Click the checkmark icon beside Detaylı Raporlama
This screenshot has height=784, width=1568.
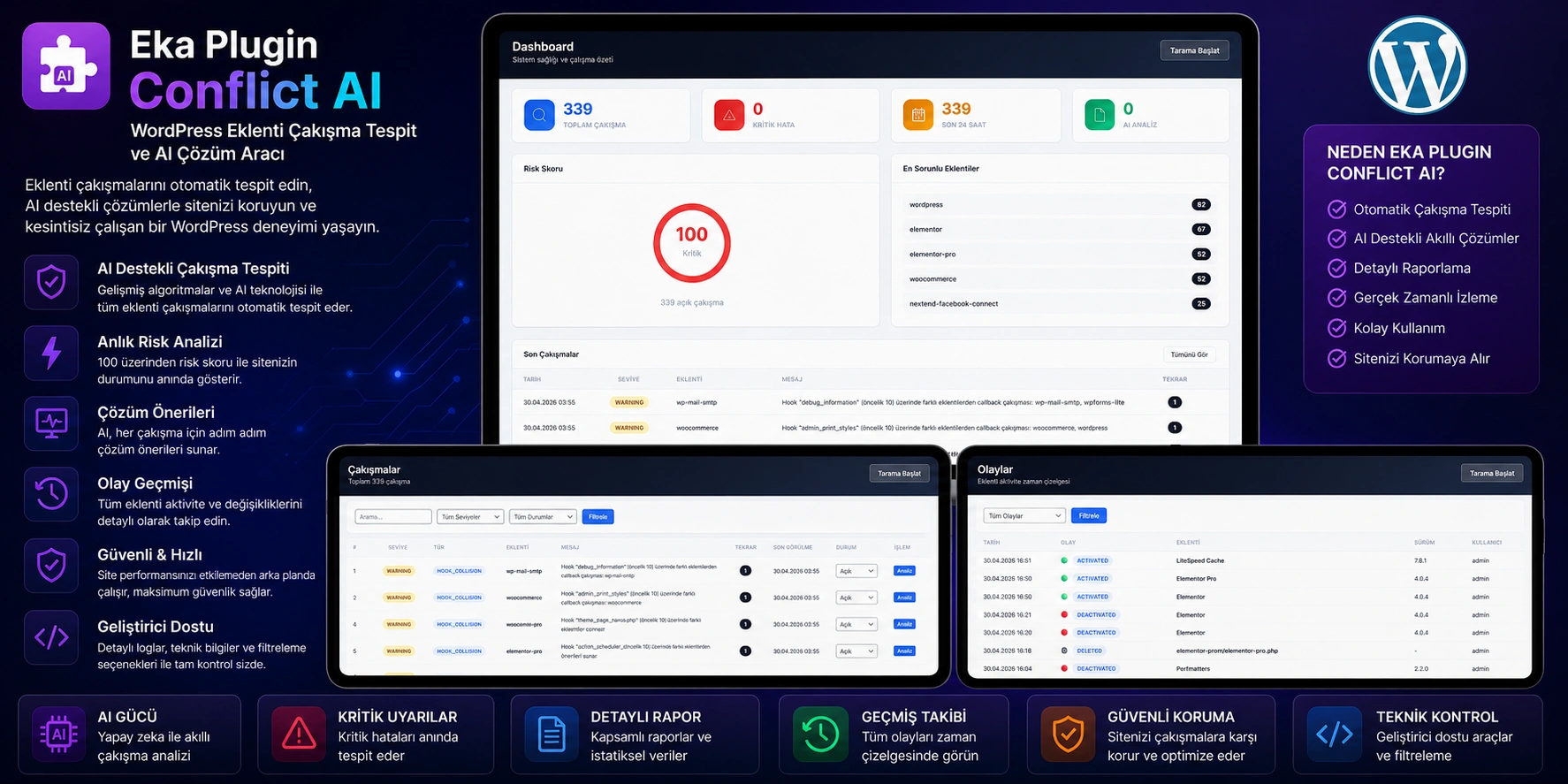(x=1337, y=268)
